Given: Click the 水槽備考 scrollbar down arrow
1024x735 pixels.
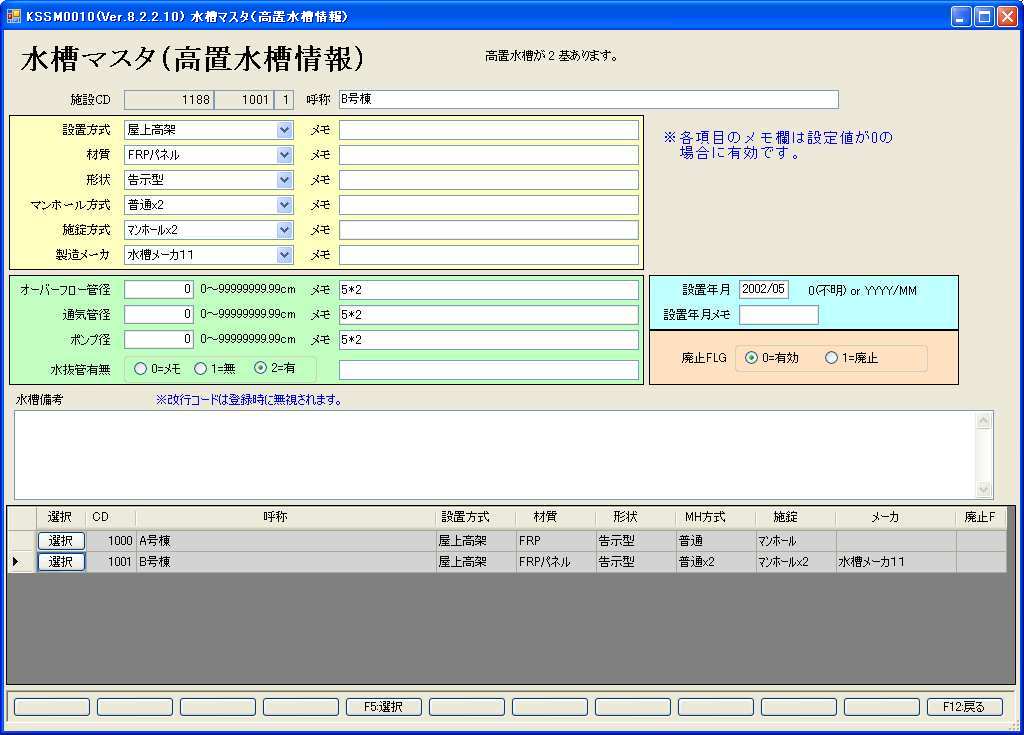Looking at the screenshot, I should coord(984,490).
